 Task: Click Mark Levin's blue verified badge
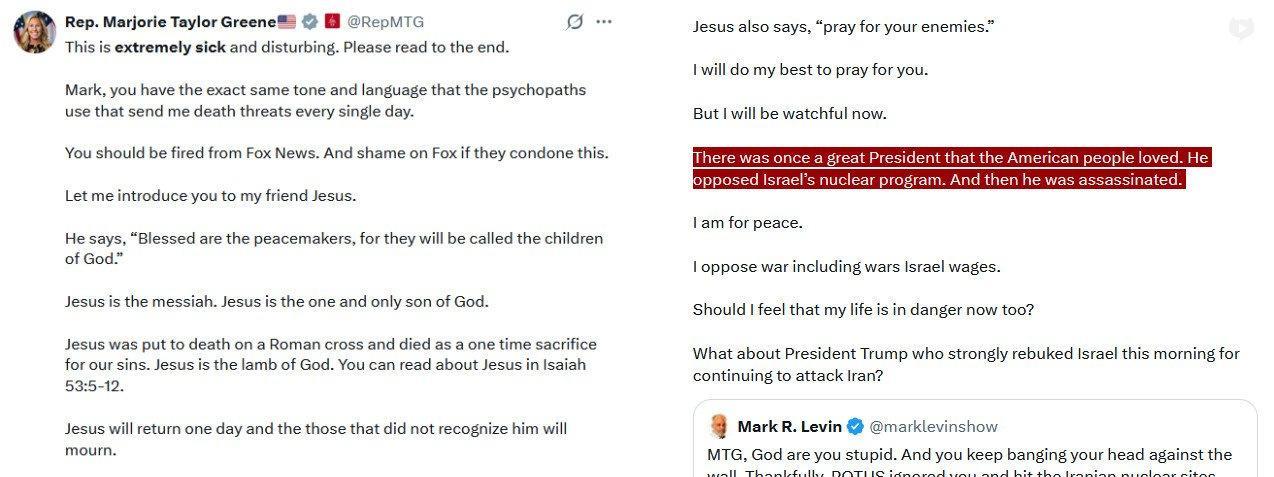tap(856, 427)
